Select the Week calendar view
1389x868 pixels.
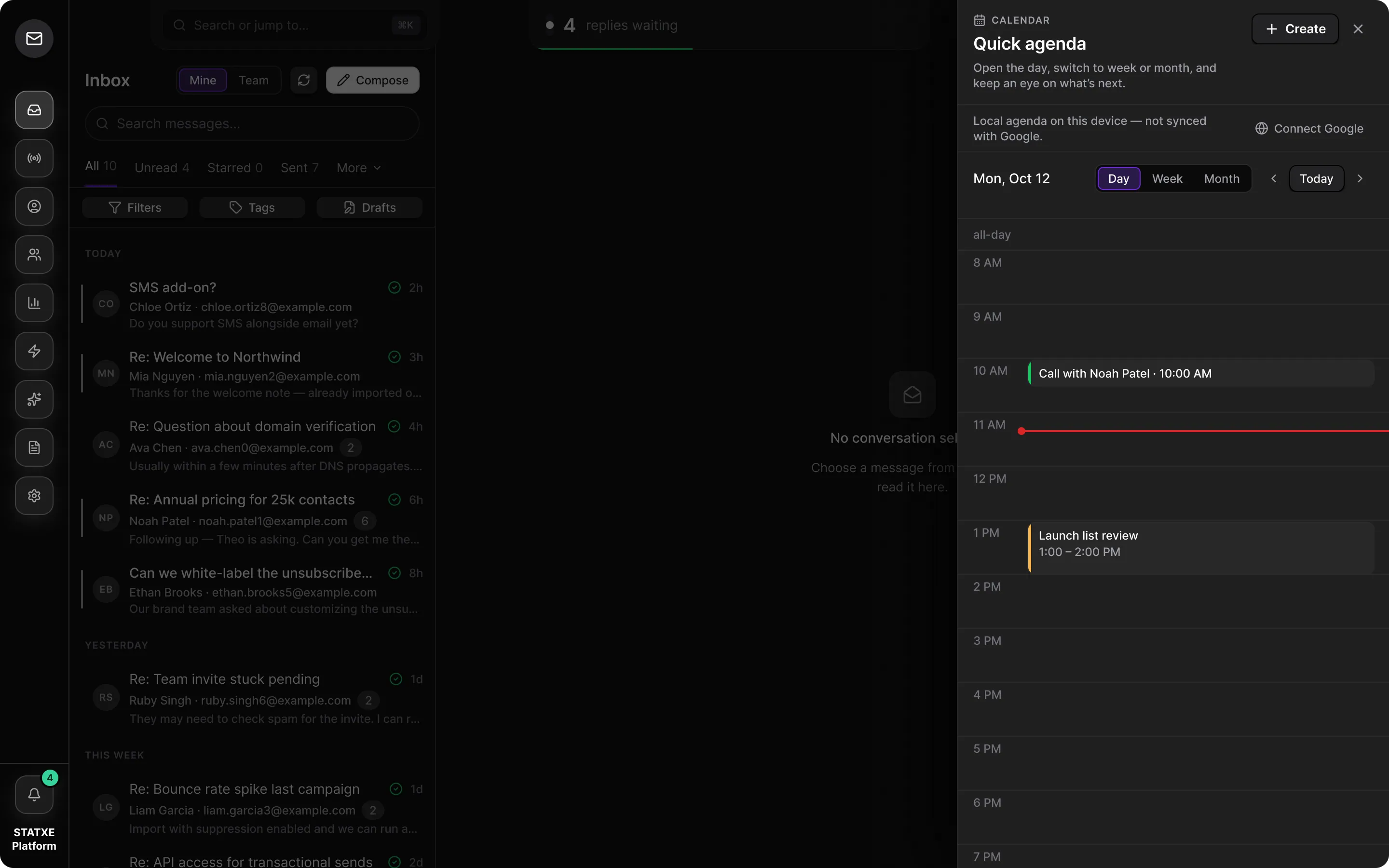1167,178
